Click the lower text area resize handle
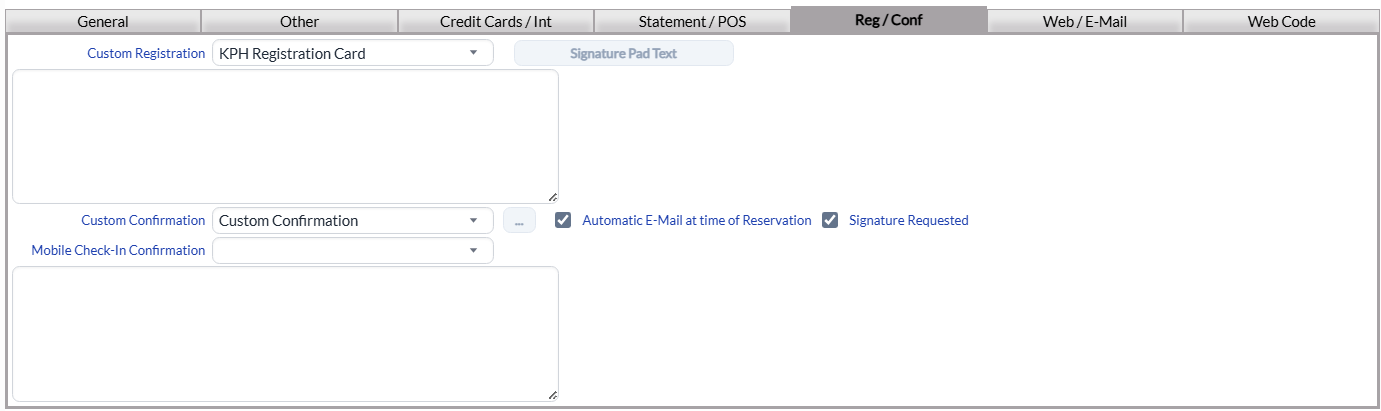Screen dimensions: 1381x411 pos(553,395)
